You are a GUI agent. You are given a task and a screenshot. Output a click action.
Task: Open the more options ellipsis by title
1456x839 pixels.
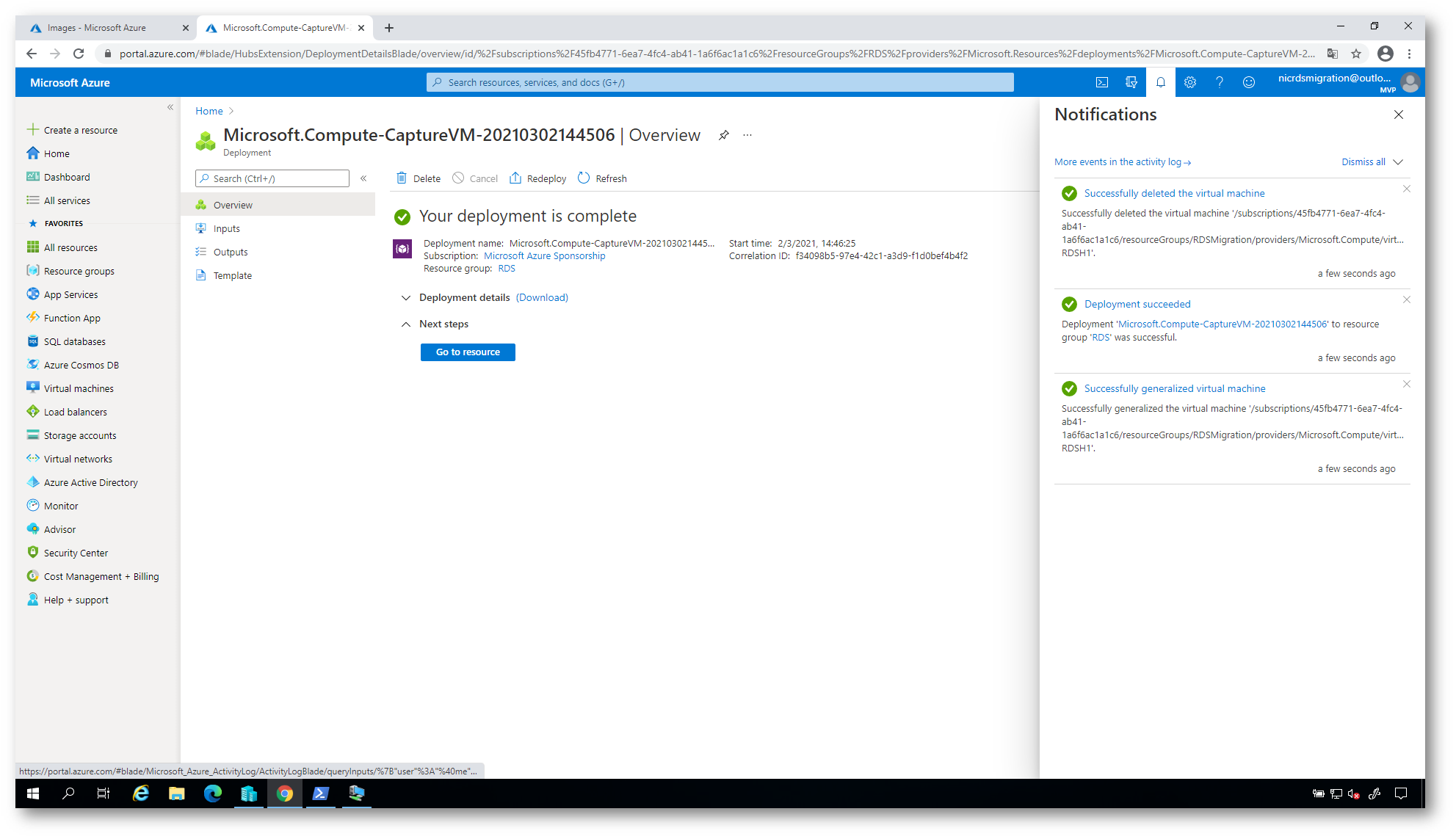747,135
